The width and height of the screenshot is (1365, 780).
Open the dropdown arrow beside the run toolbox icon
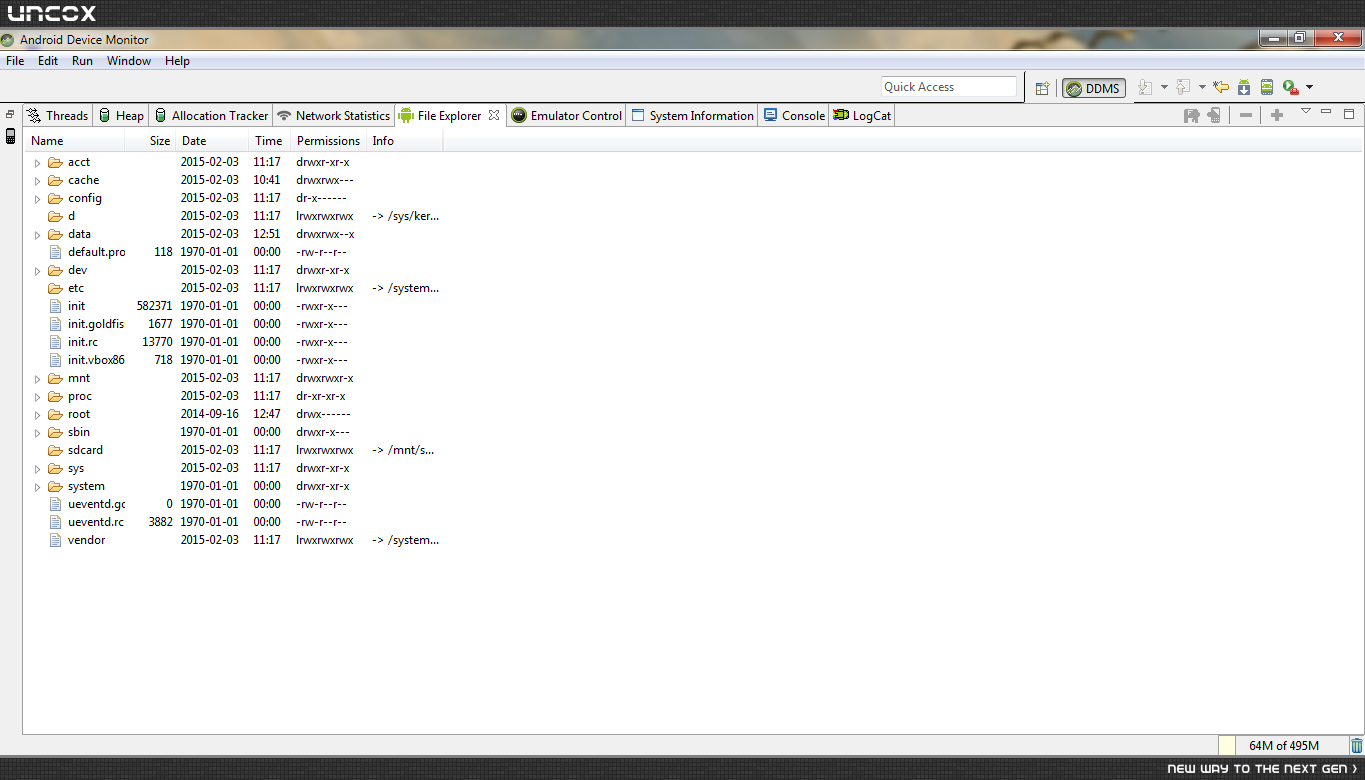click(1309, 87)
